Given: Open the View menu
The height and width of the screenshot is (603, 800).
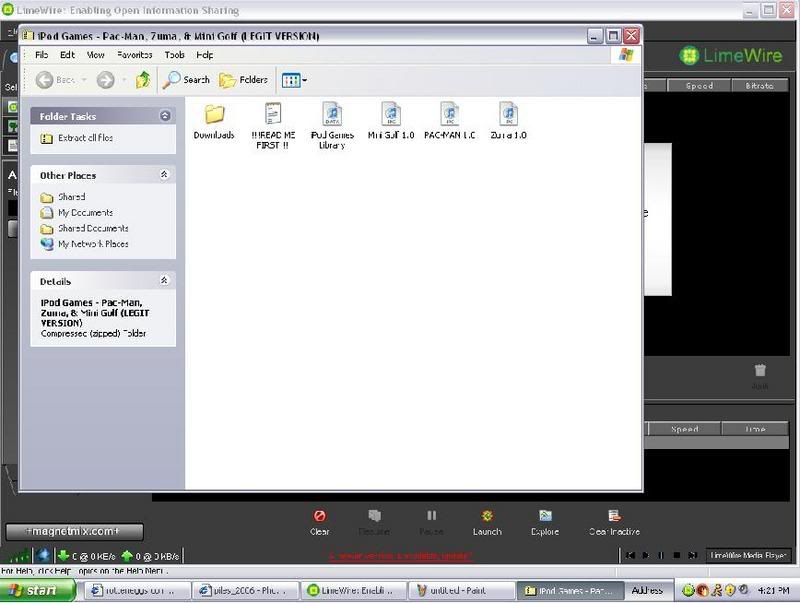Looking at the screenshot, I should pos(95,55).
